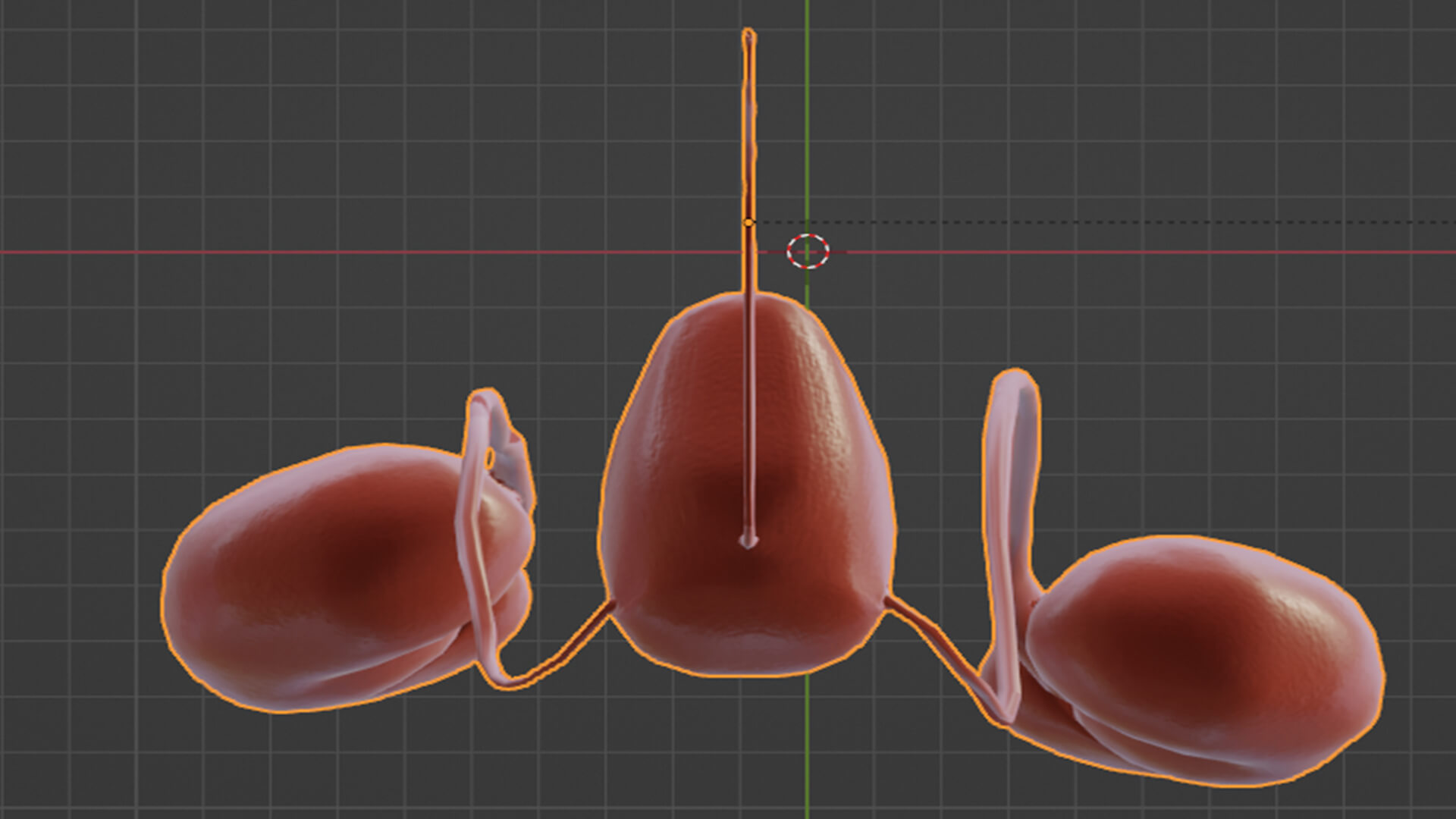
Task: Click the red-white dashed 3D cursor circle
Action: [x=808, y=251]
